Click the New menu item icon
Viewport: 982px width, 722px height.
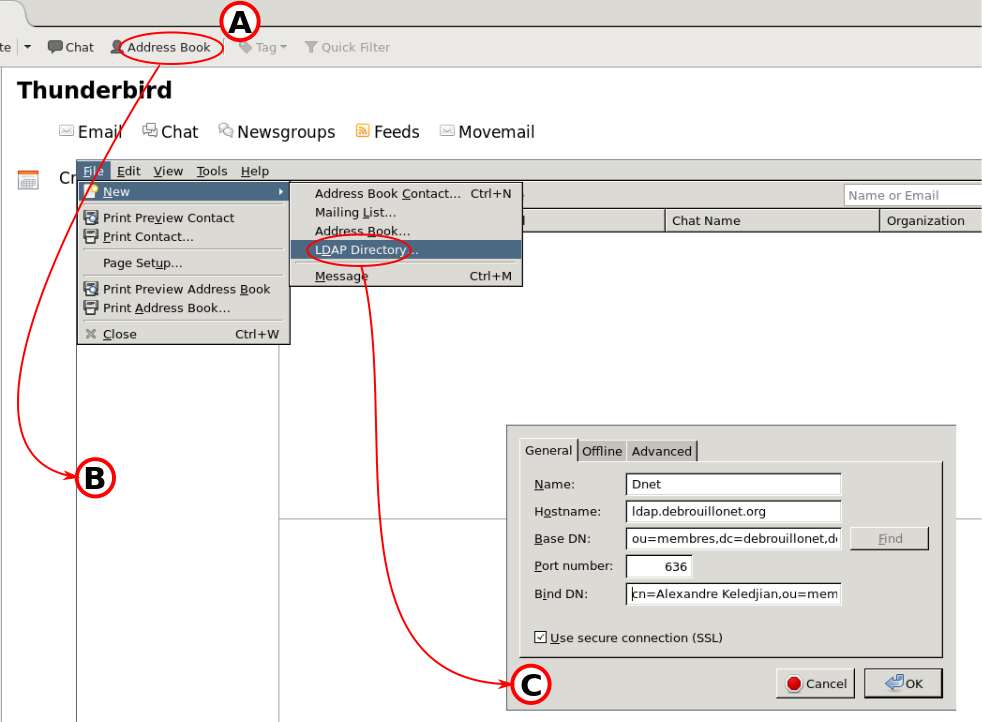point(91,191)
